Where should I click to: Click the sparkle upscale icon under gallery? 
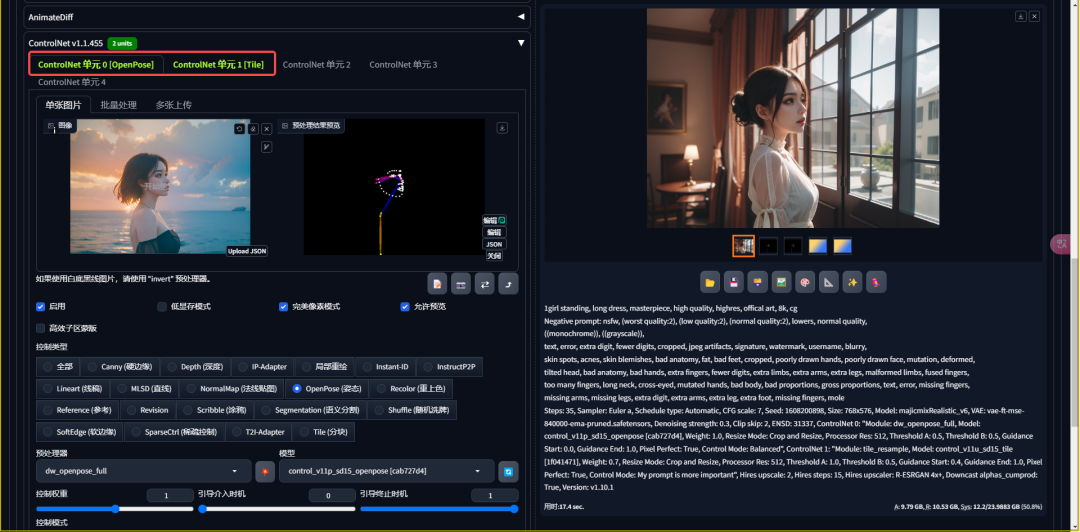pyautogui.click(x=852, y=282)
